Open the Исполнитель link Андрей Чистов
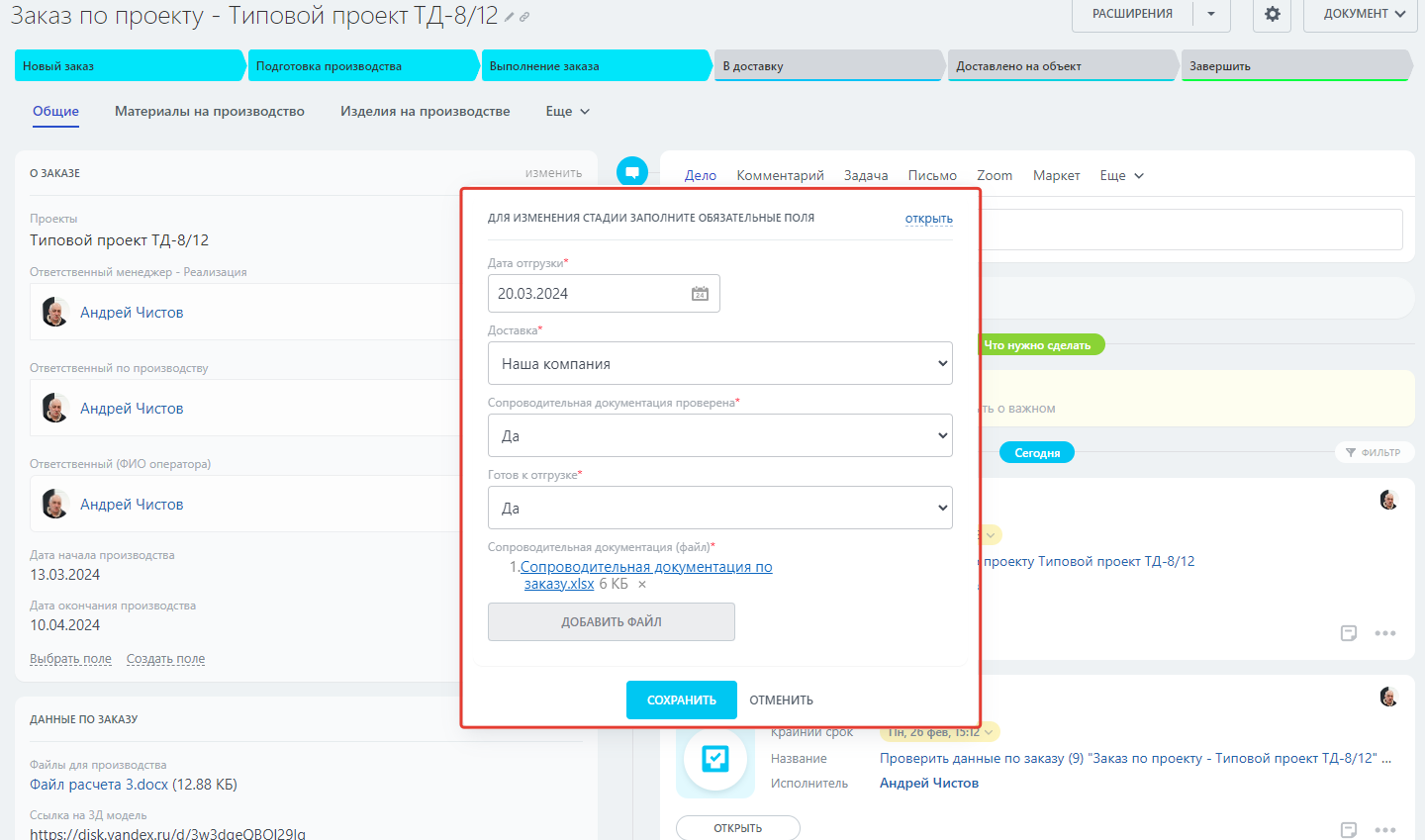Viewport: 1425px width, 840px height. tap(929, 784)
